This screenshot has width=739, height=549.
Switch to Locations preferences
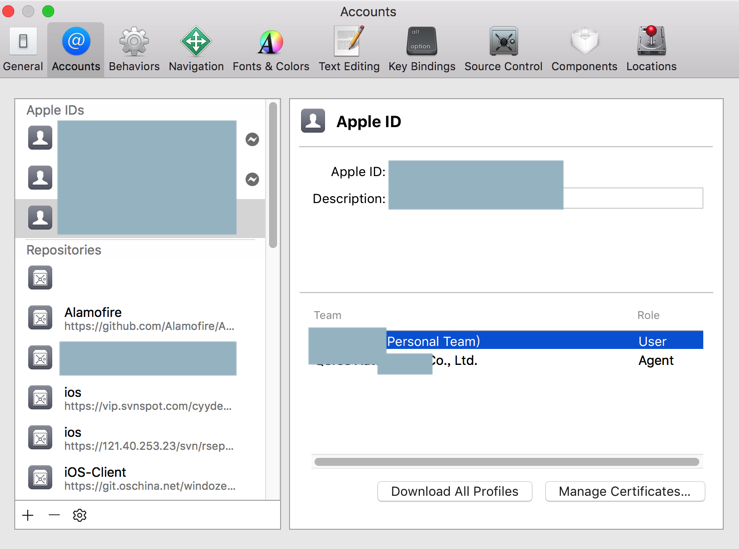point(651,49)
